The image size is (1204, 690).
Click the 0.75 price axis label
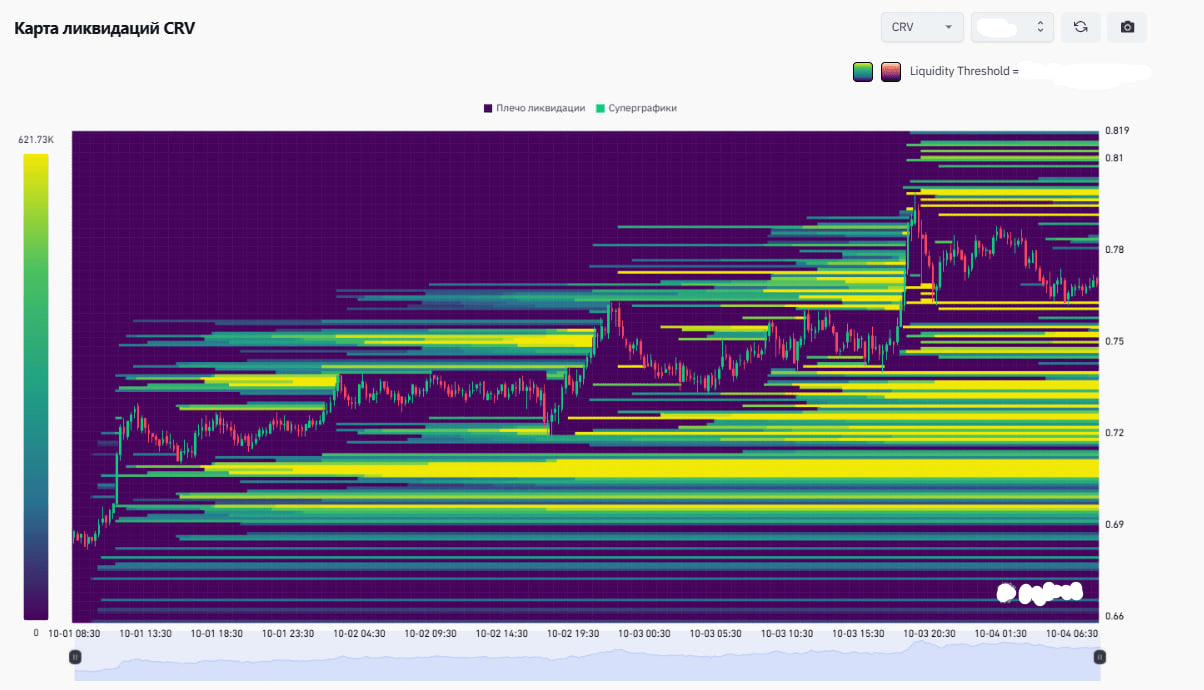[x=1116, y=341]
